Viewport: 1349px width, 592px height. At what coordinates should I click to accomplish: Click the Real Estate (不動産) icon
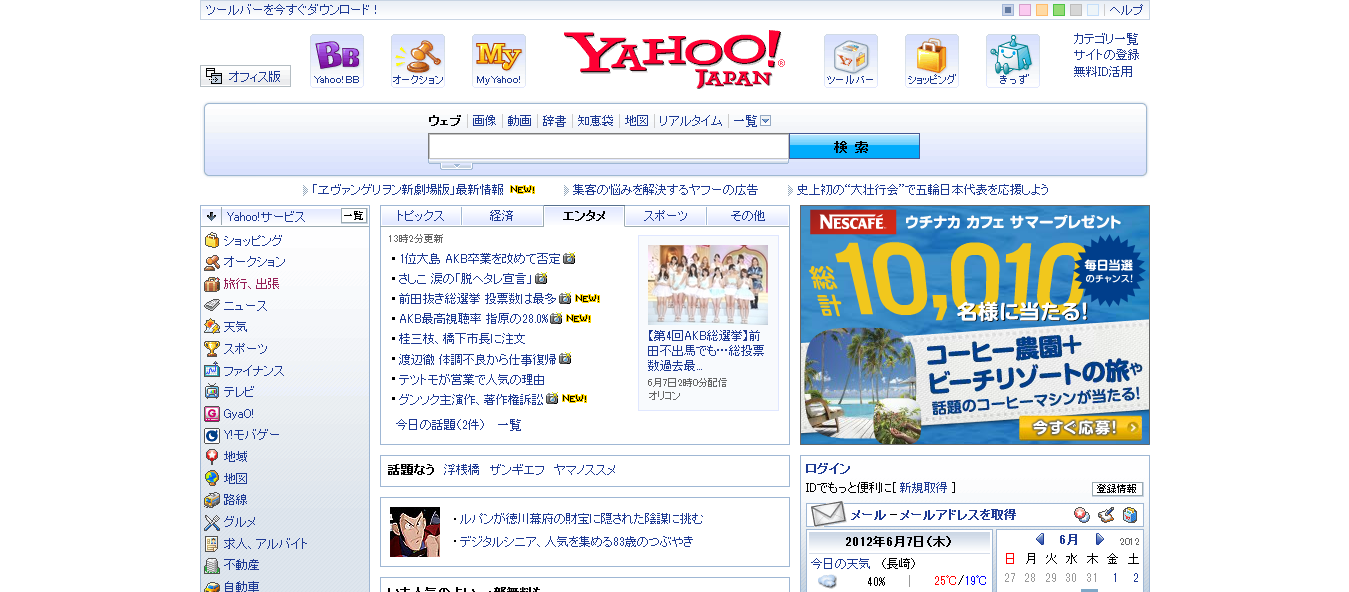(212, 565)
